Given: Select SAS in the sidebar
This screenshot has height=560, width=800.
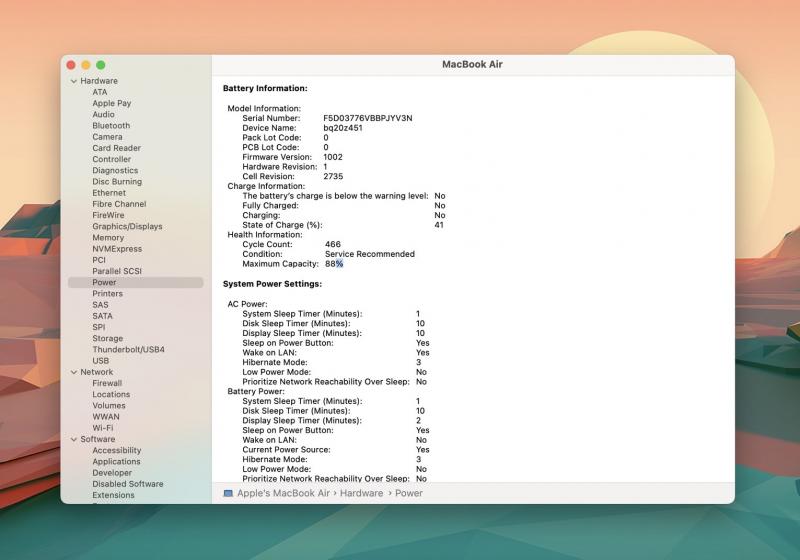Looking at the screenshot, I should (x=101, y=306).
